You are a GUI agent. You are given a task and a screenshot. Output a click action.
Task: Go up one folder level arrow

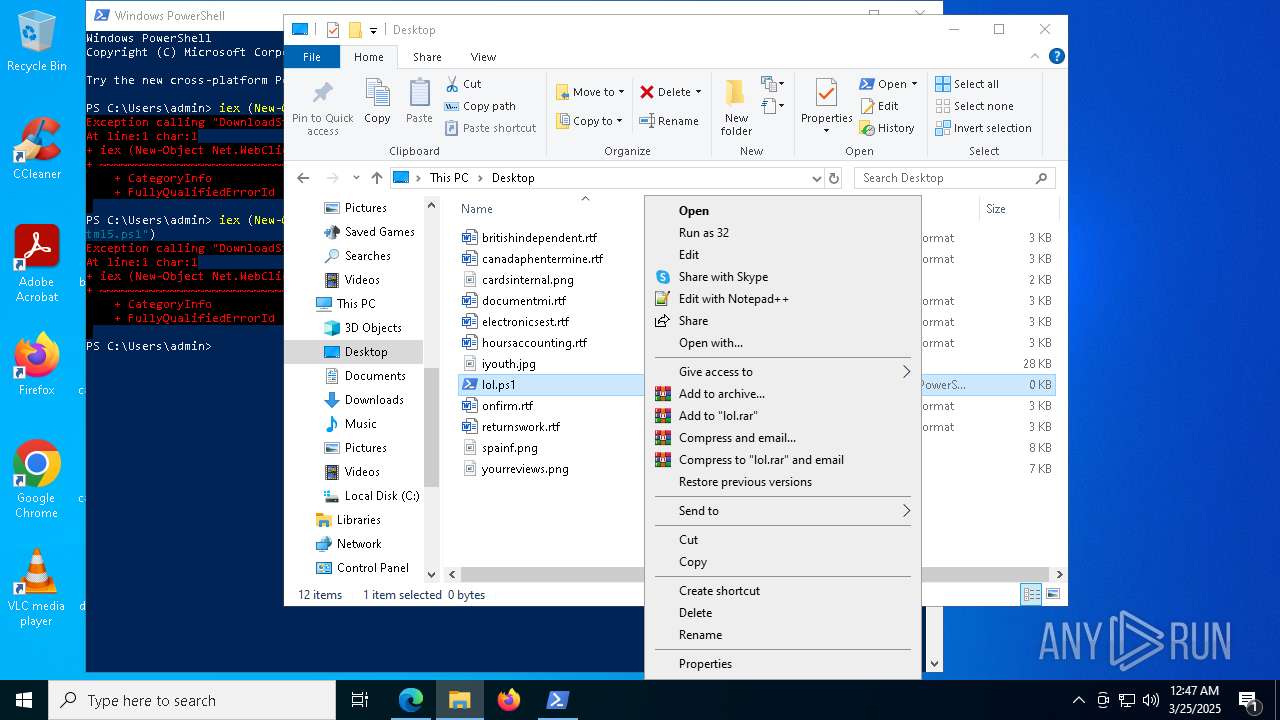tap(377, 178)
